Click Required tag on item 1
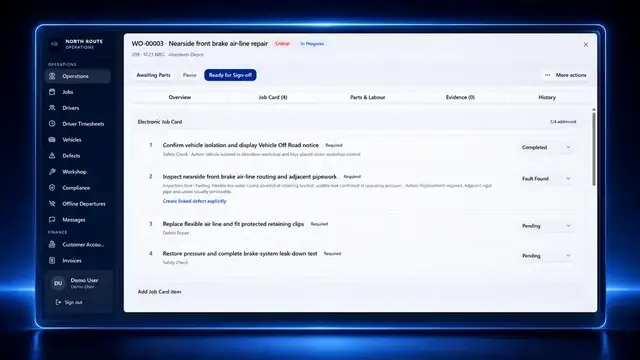 pos(334,145)
